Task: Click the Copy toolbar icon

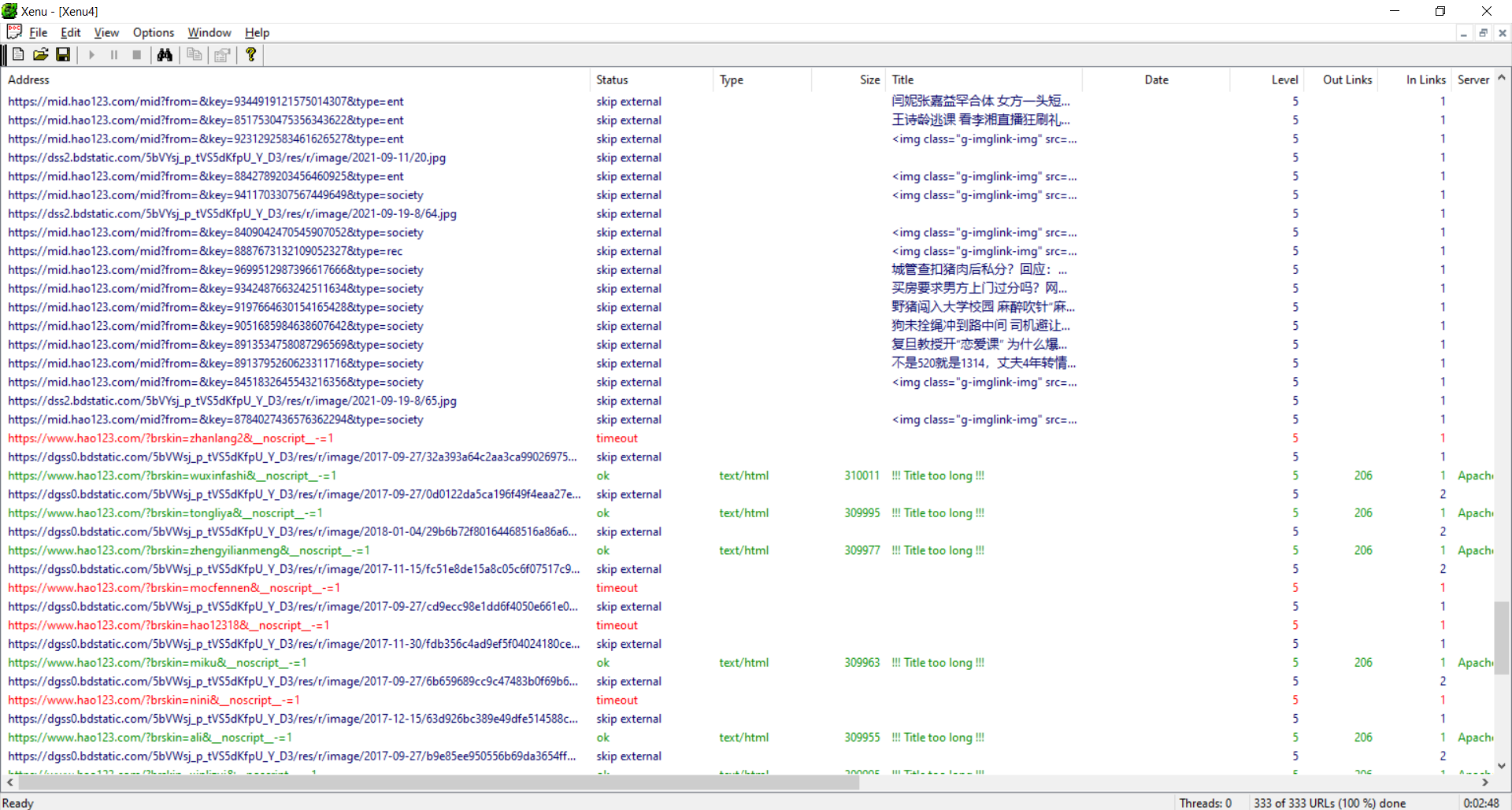Action: 194,55
